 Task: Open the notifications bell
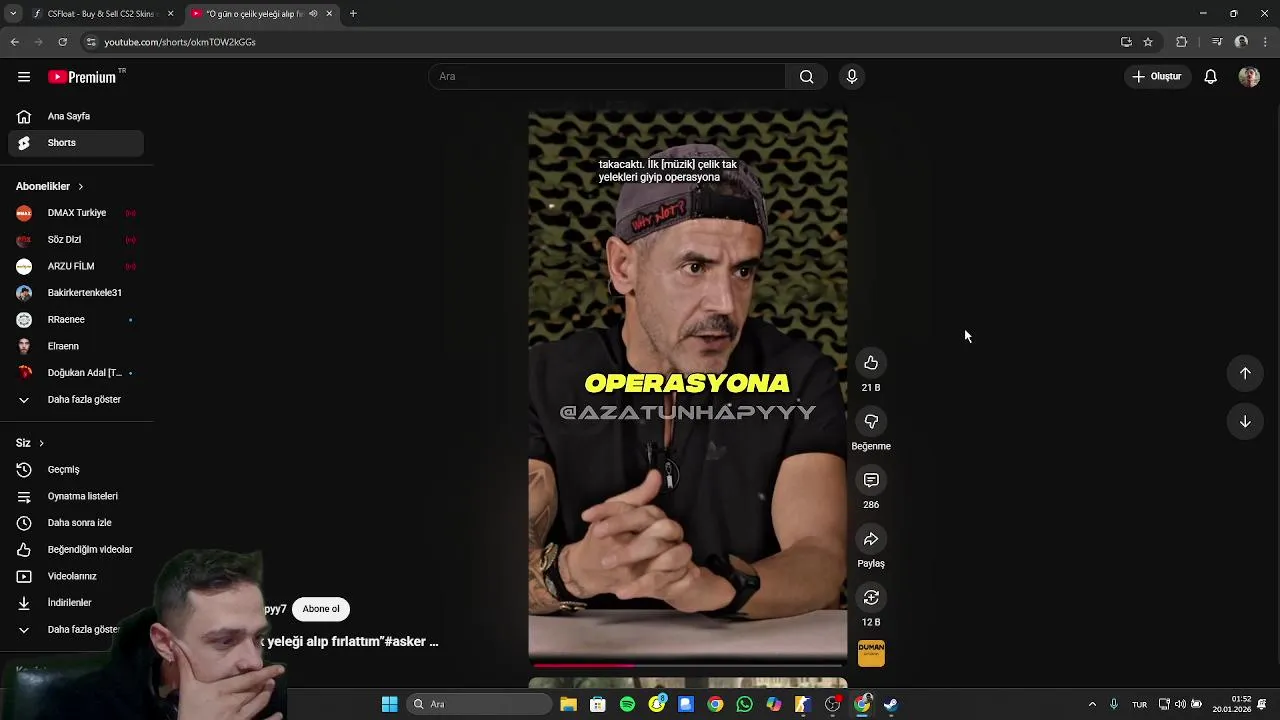[x=1210, y=77]
